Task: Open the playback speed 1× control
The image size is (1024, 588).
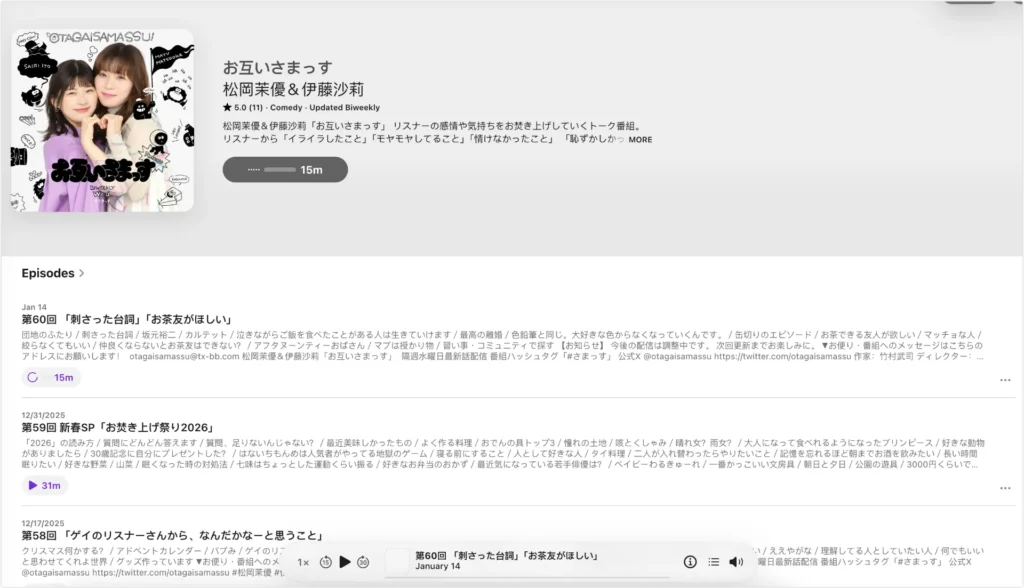Action: (303, 562)
